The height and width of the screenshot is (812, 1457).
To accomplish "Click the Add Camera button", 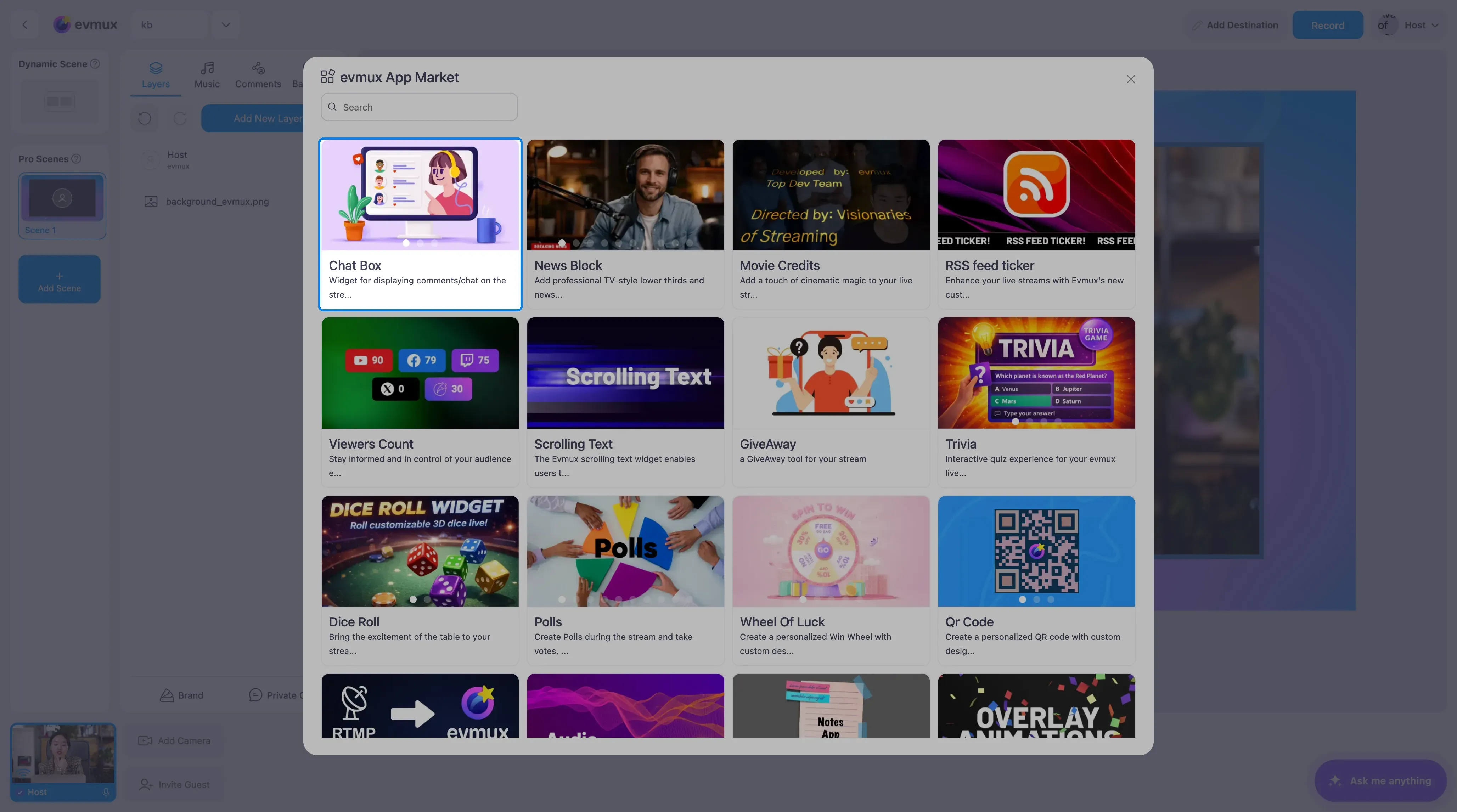I will pyautogui.click(x=174, y=741).
